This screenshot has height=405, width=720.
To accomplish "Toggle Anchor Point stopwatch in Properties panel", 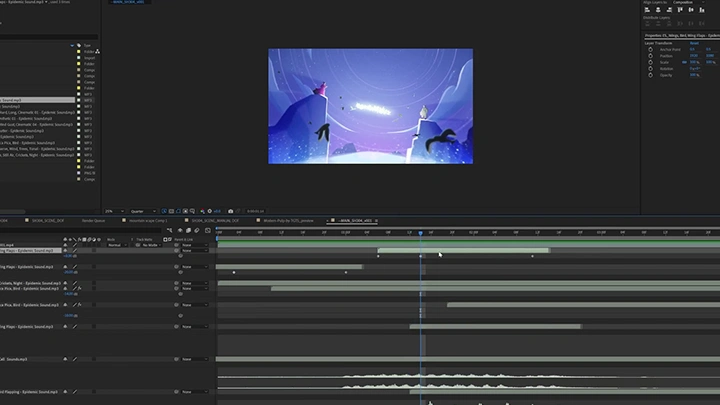I will pyautogui.click(x=650, y=50).
